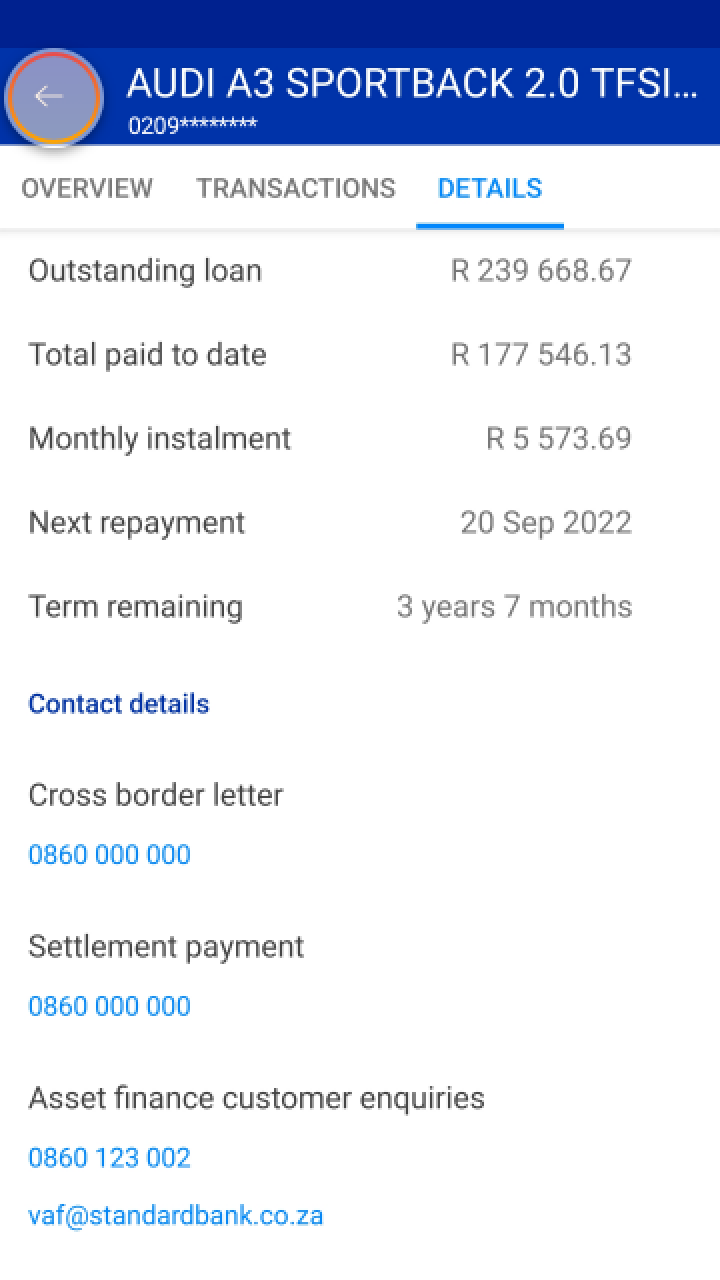The height and width of the screenshot is (1280, 720).
Task: Email vaf@standardbank.co.za
Action: pos(176,1216)
